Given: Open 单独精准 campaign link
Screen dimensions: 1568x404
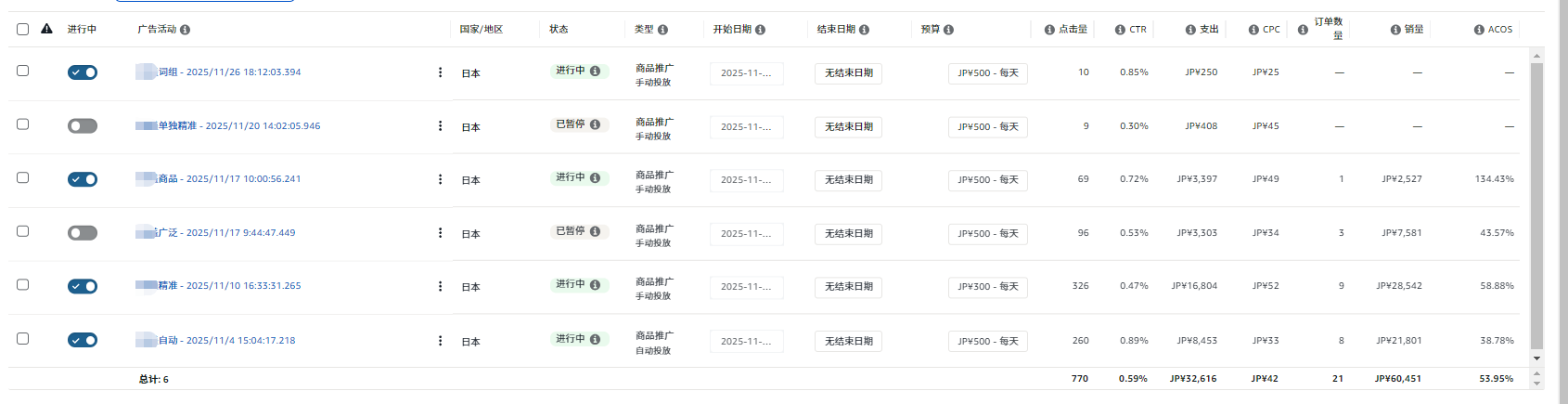Looking at the screenshot, I should [238, 126].
